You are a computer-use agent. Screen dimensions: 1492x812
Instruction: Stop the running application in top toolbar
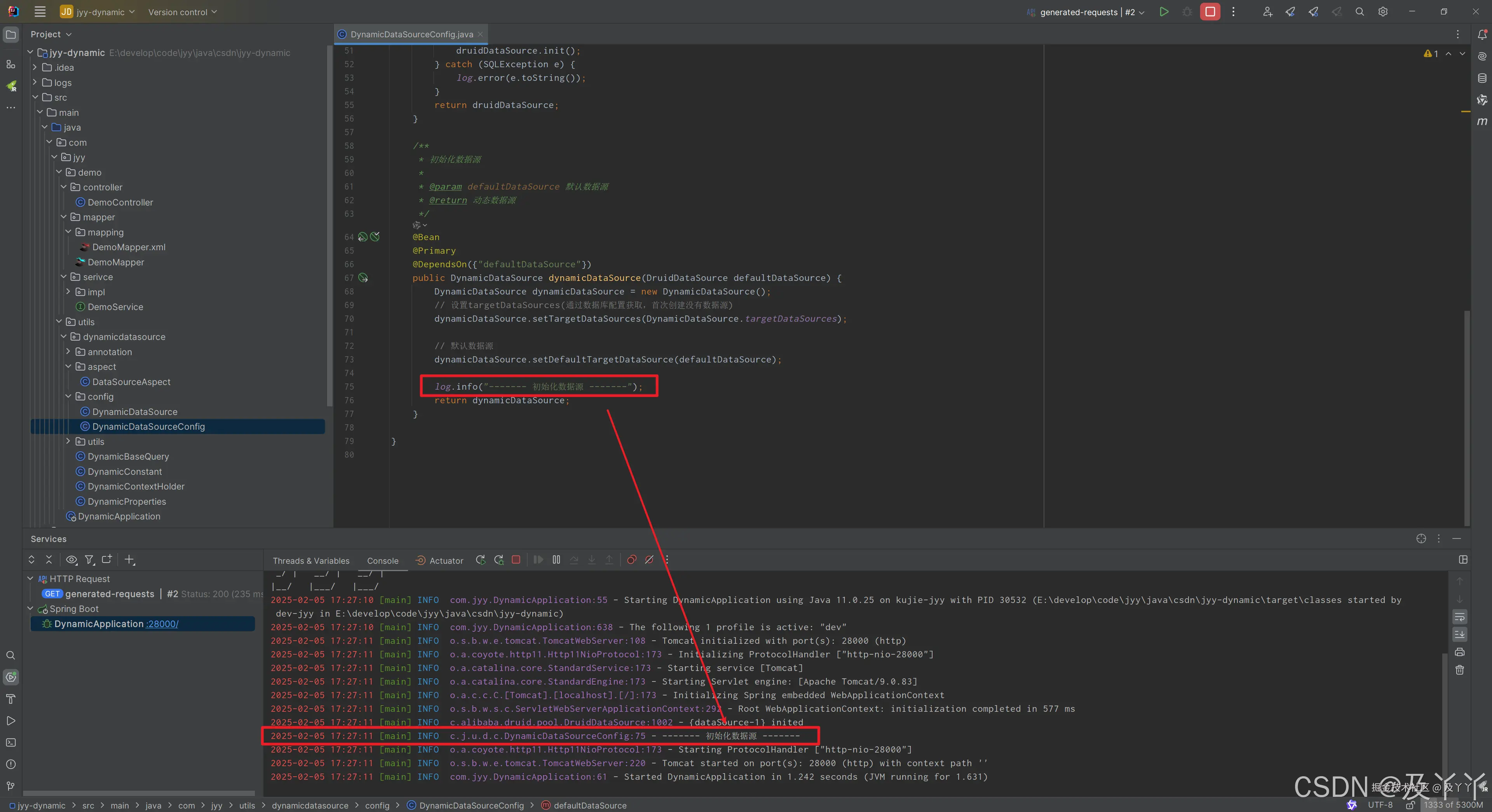(1210, 12)
